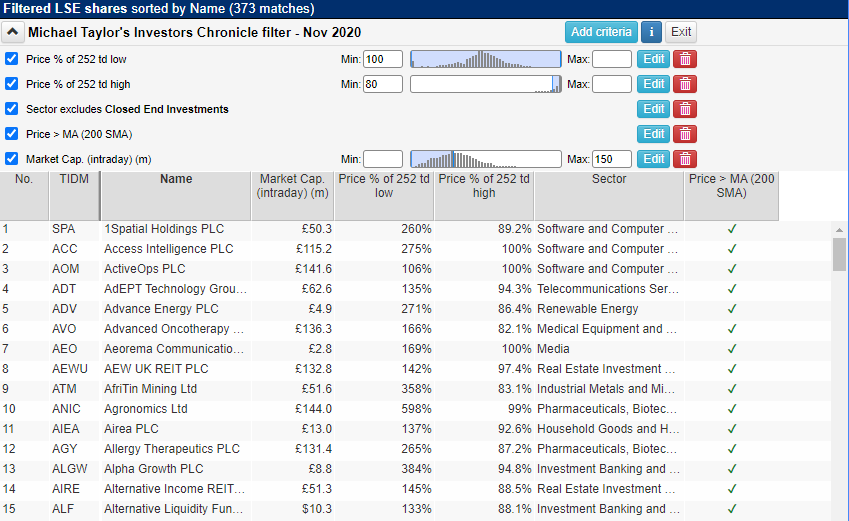Sort by Price % of 252 td low header
This screenshot has width=849, height=521.
[x=384, y=196]
